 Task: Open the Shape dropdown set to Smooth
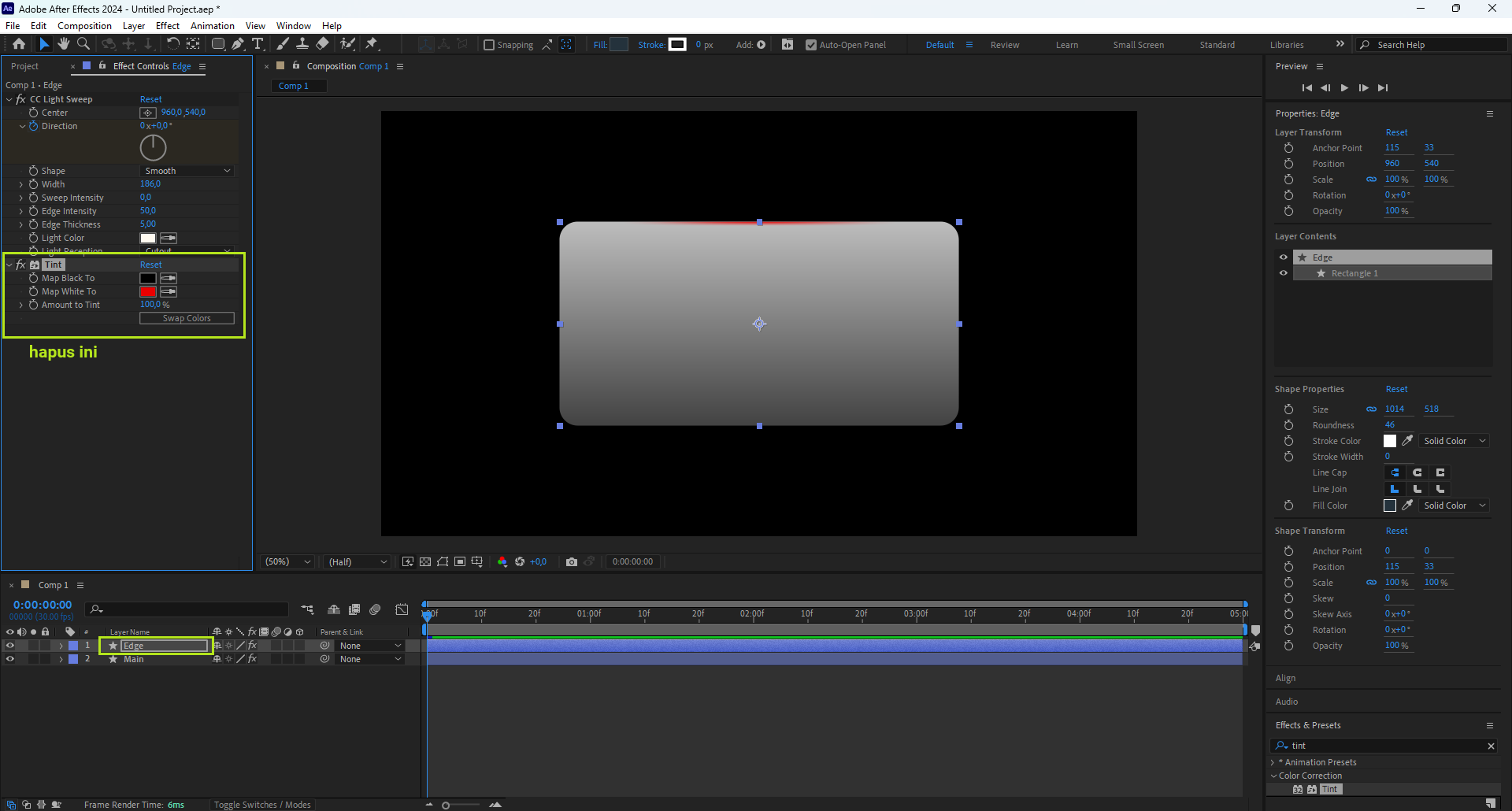(x=187, y=171)
